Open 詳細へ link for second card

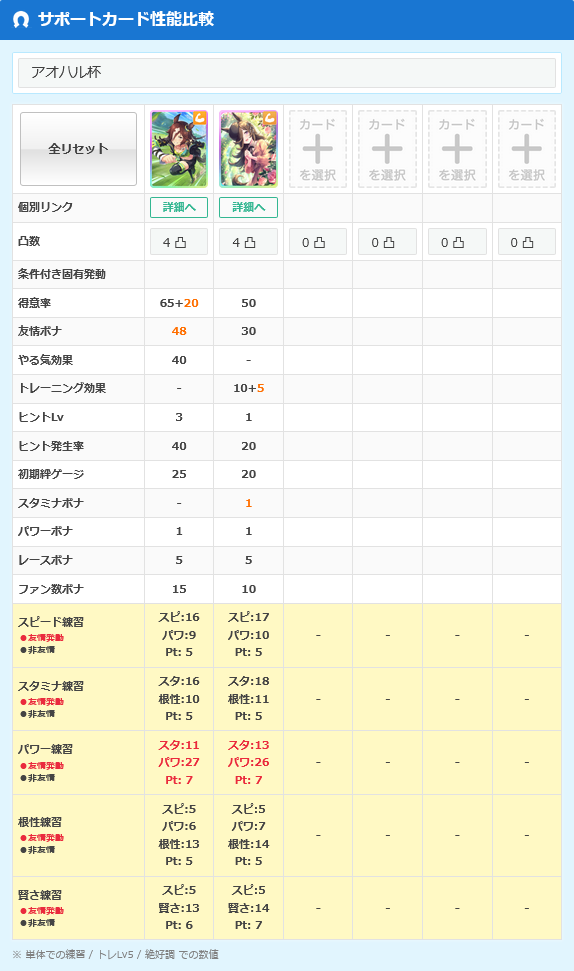(x=248, y=207)
